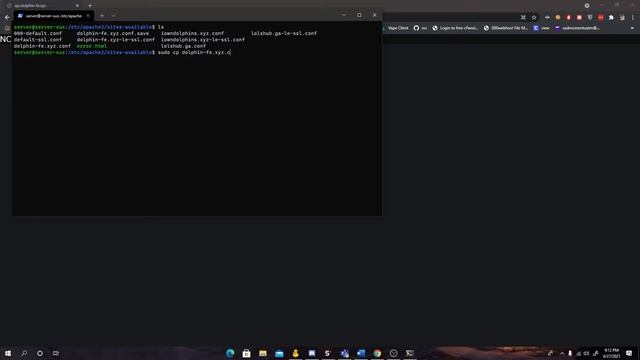The image size is (640, 360).
Task: Click the 000-default.conf file name
Action: 38,33
